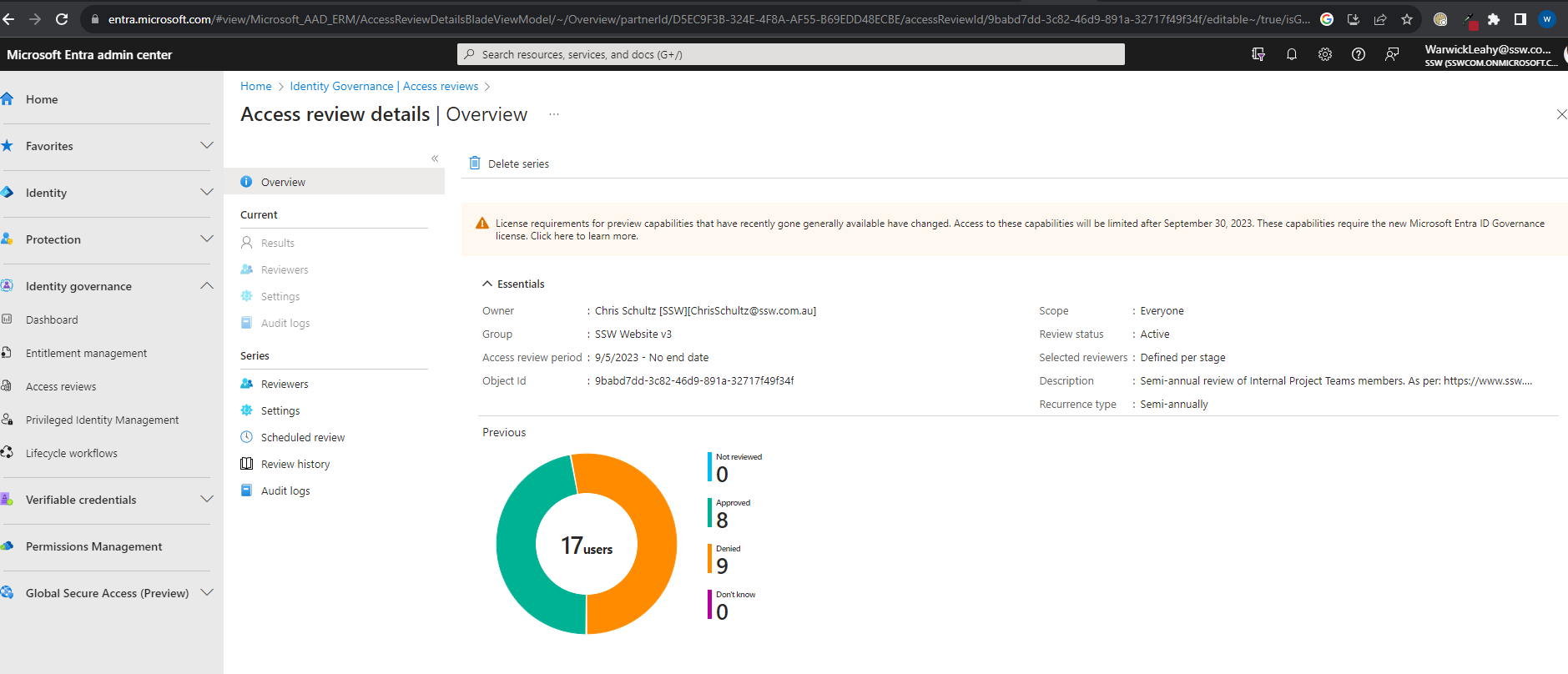
Task: Open Cloud Shell icon in header
Action: coord(1258,54)
